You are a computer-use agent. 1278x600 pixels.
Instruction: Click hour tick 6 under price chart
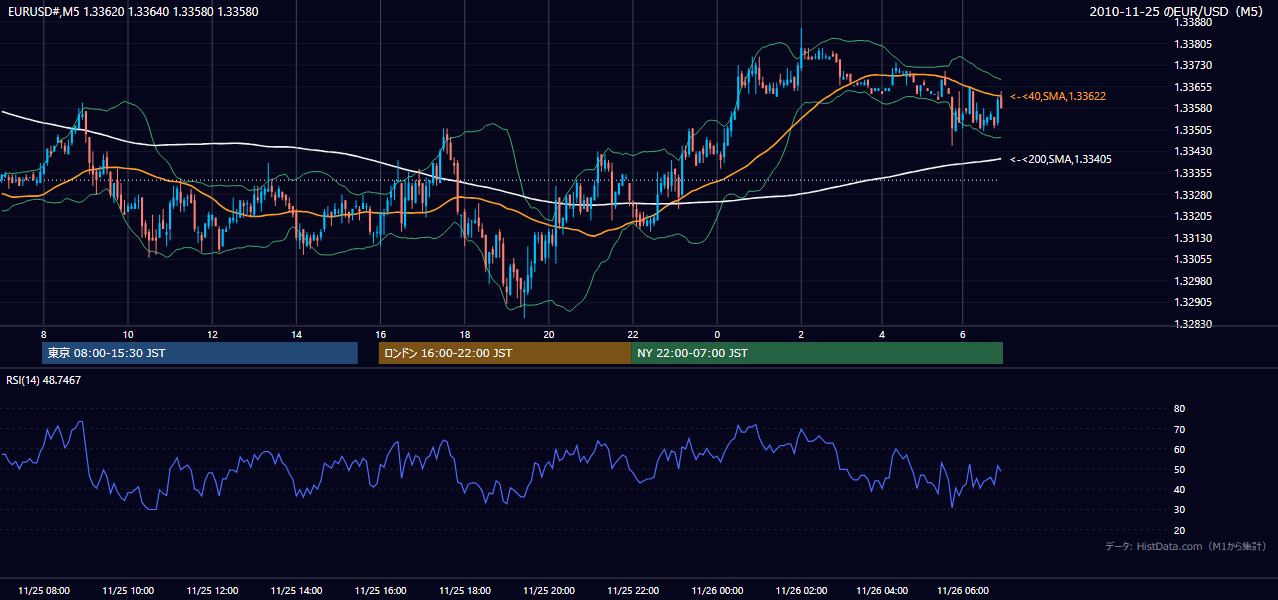coord(963,333)
